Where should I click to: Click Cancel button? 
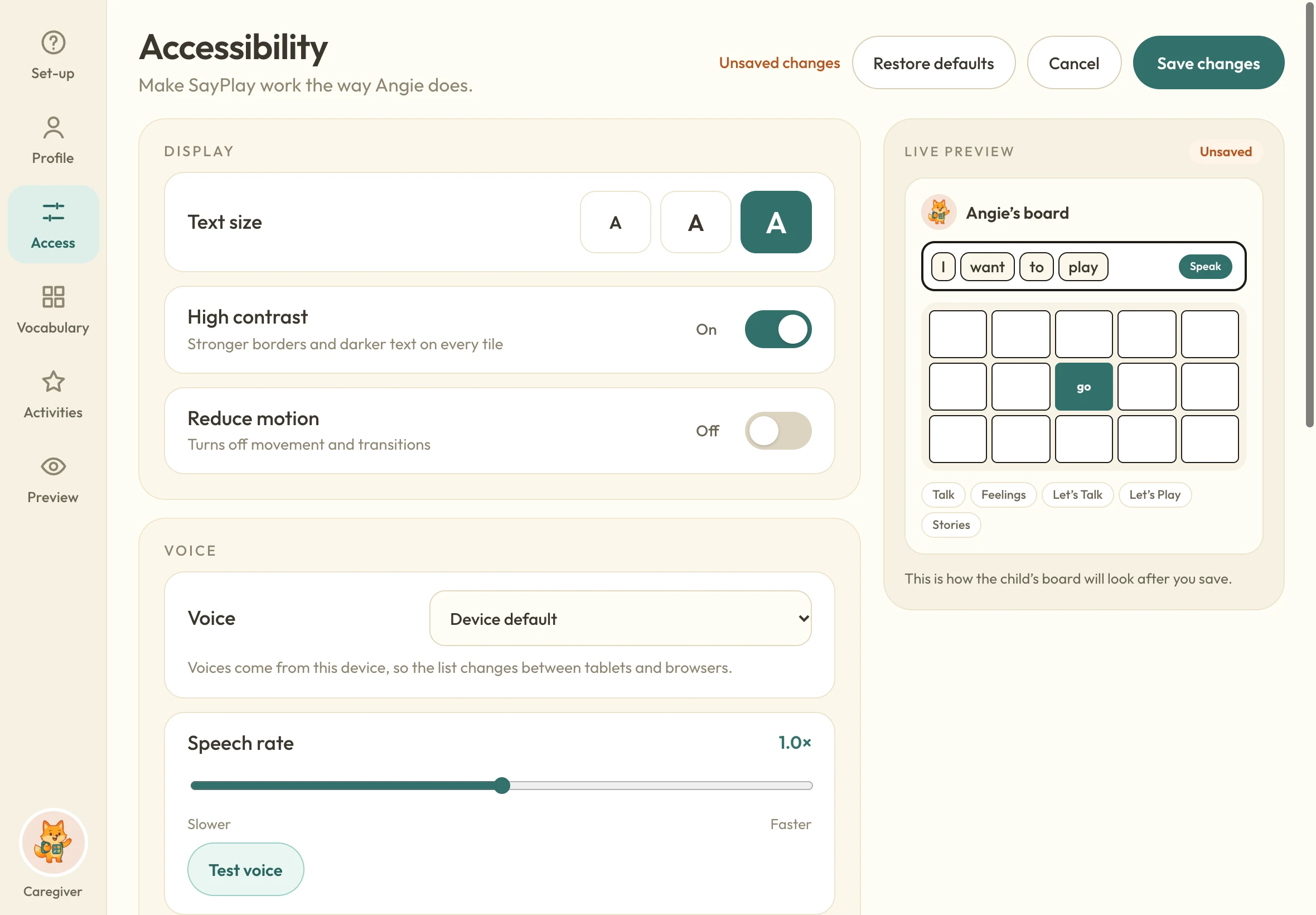(1073, 63)
